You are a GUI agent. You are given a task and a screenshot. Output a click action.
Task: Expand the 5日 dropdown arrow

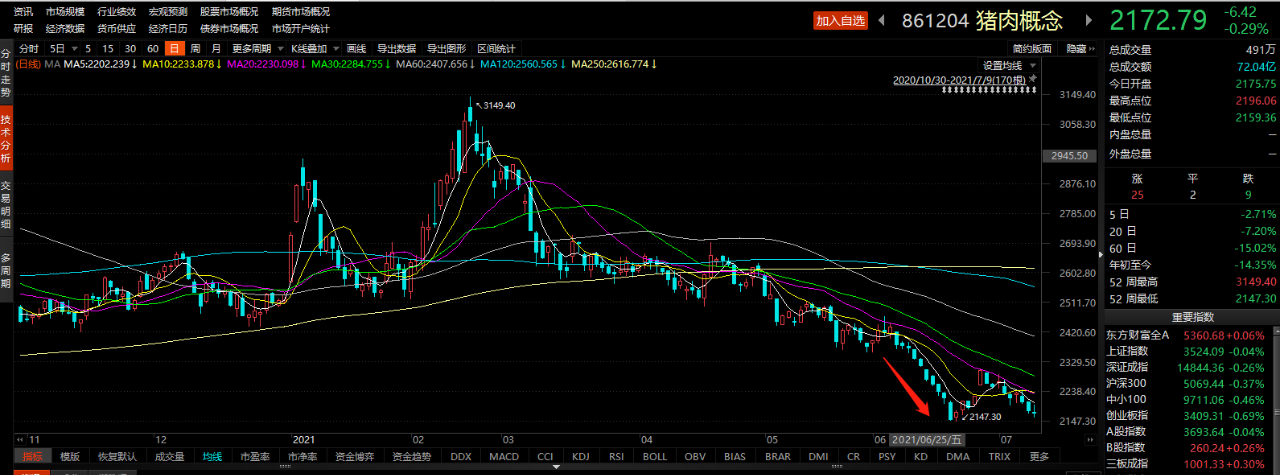tap(73, 48)
